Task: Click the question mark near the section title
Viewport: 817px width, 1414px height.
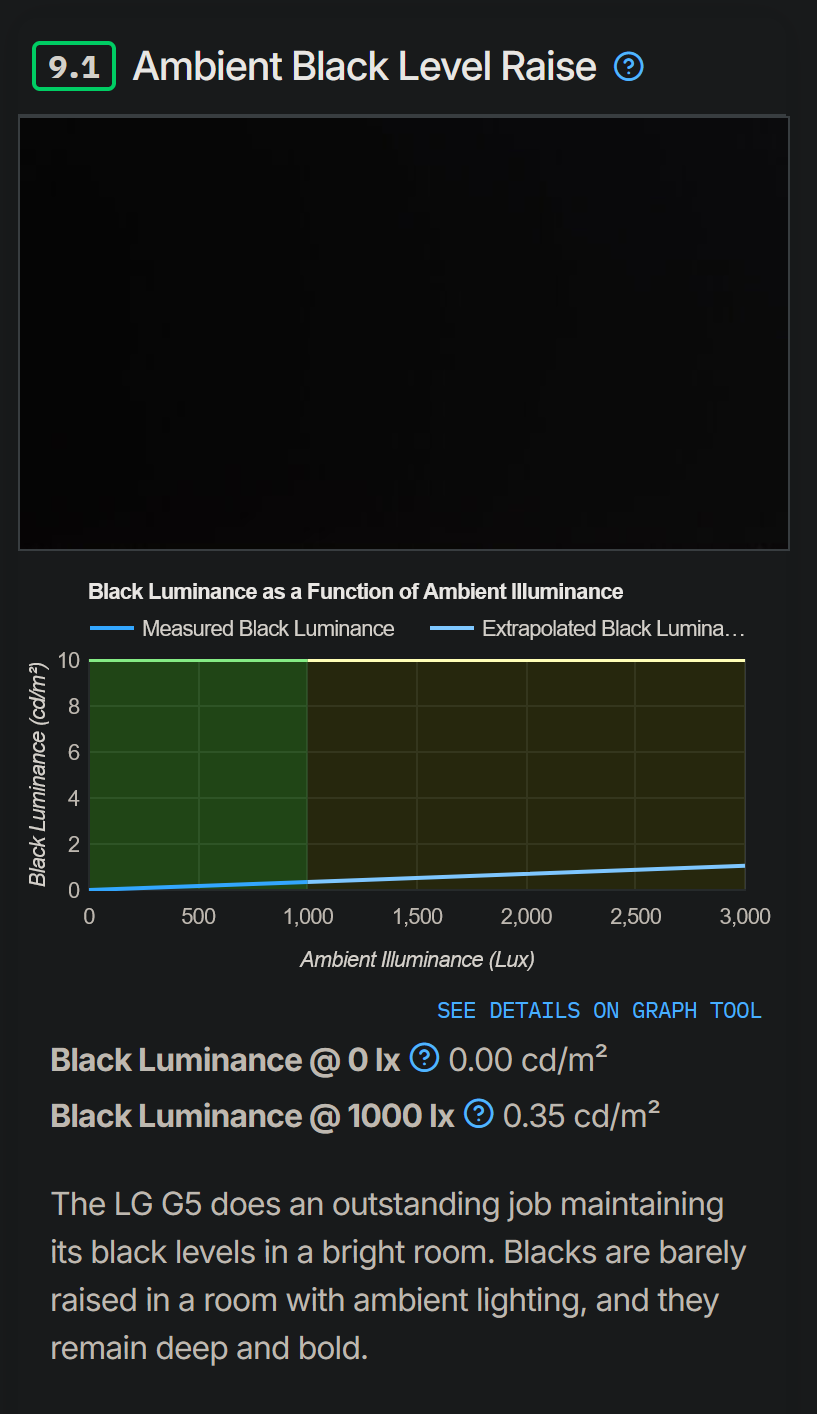Action: 629,66
